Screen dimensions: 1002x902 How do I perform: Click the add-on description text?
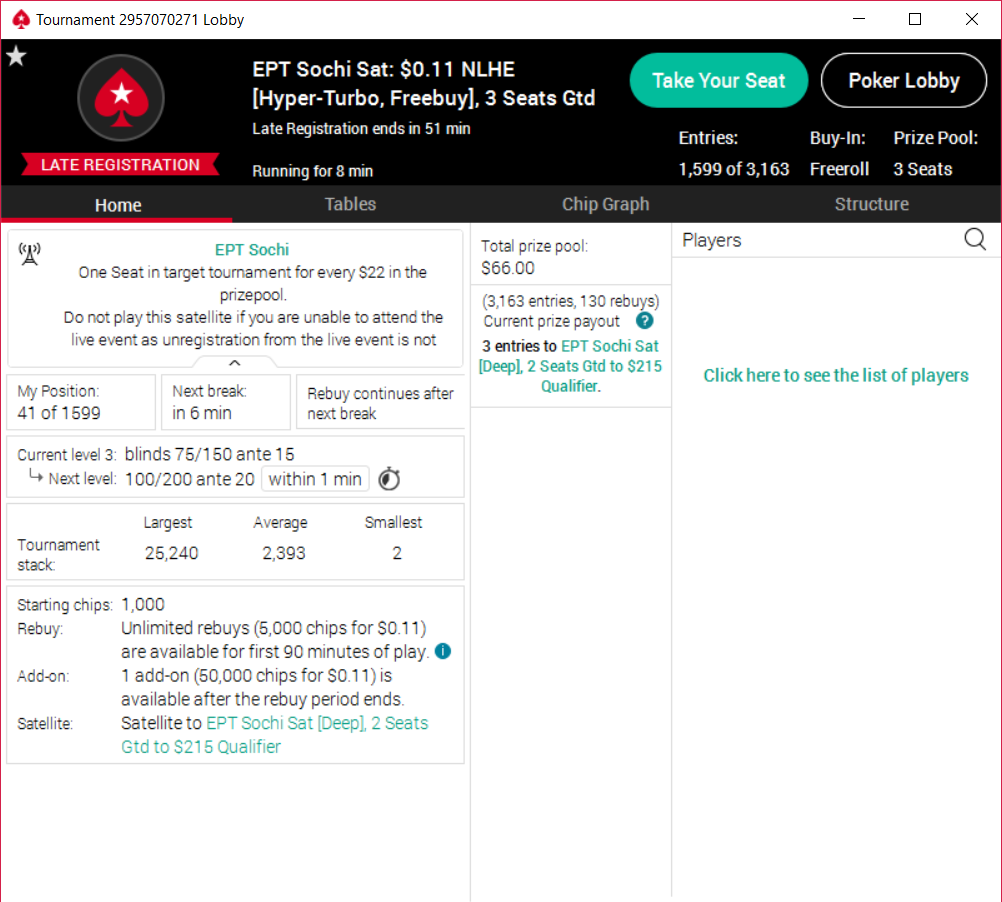(x=263, y=687)
